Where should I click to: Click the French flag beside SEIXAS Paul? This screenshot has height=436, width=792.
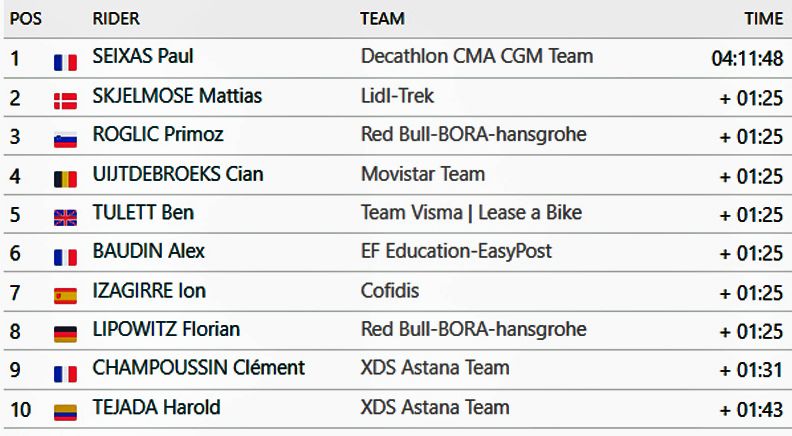click(x=65, y=61)
